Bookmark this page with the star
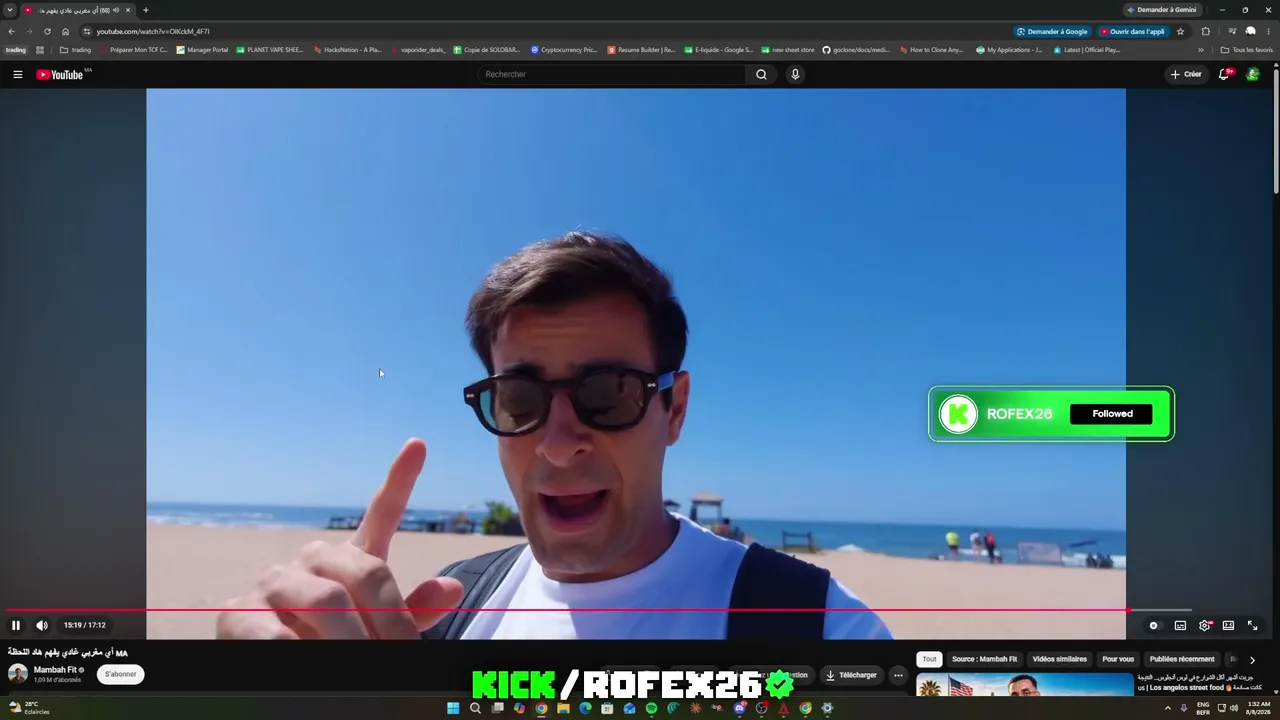Image resolution: width=1280 pixels, height=720 pixels. (1181, 31)
